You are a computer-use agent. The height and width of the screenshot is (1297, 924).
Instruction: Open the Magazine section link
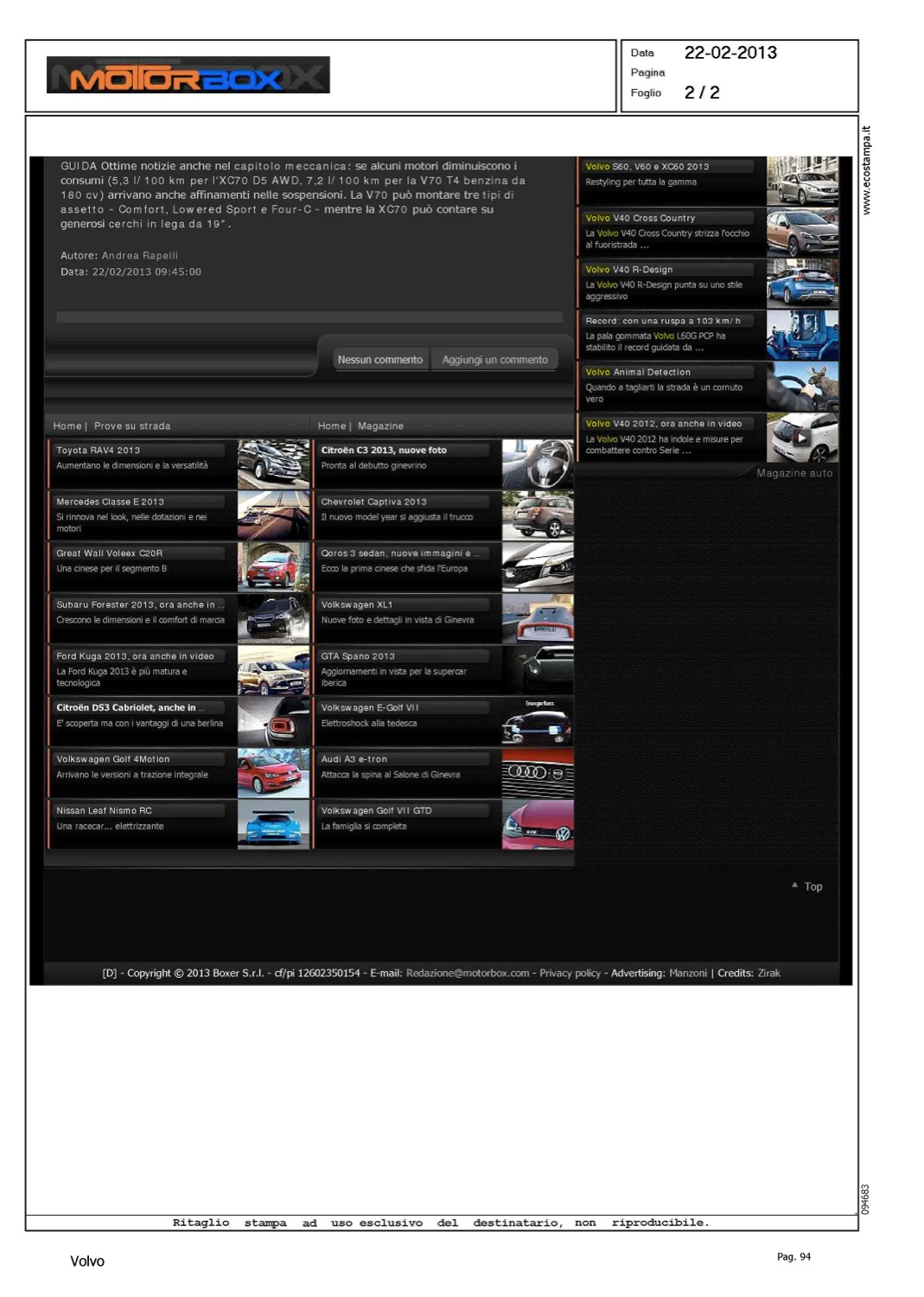tap(380, 426)
